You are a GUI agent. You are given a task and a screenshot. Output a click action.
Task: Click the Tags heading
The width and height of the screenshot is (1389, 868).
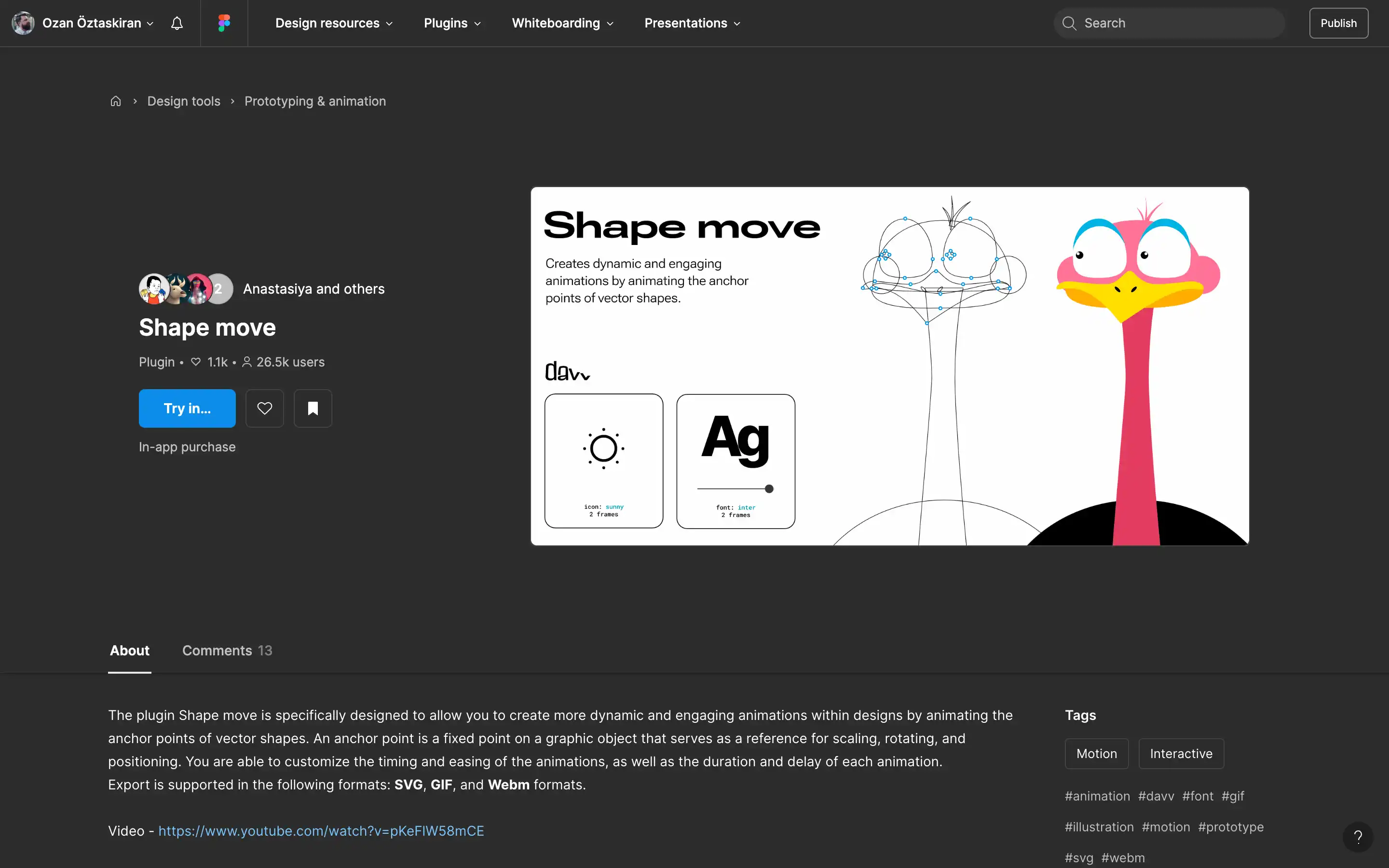[1080, 715]
